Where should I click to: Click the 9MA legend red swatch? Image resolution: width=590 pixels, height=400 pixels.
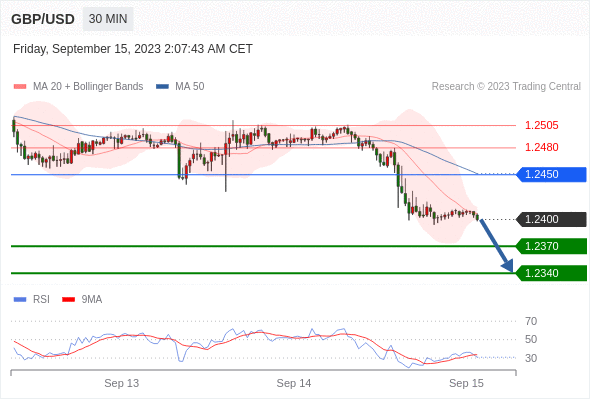coord(68,300)
